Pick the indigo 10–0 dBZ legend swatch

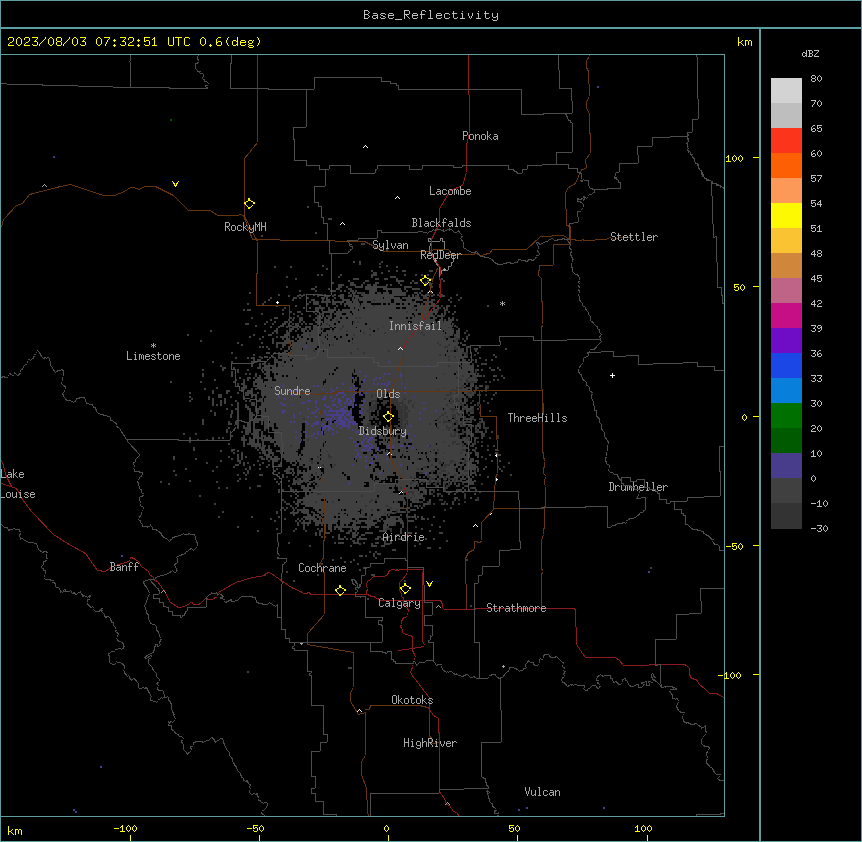(786, 466)
